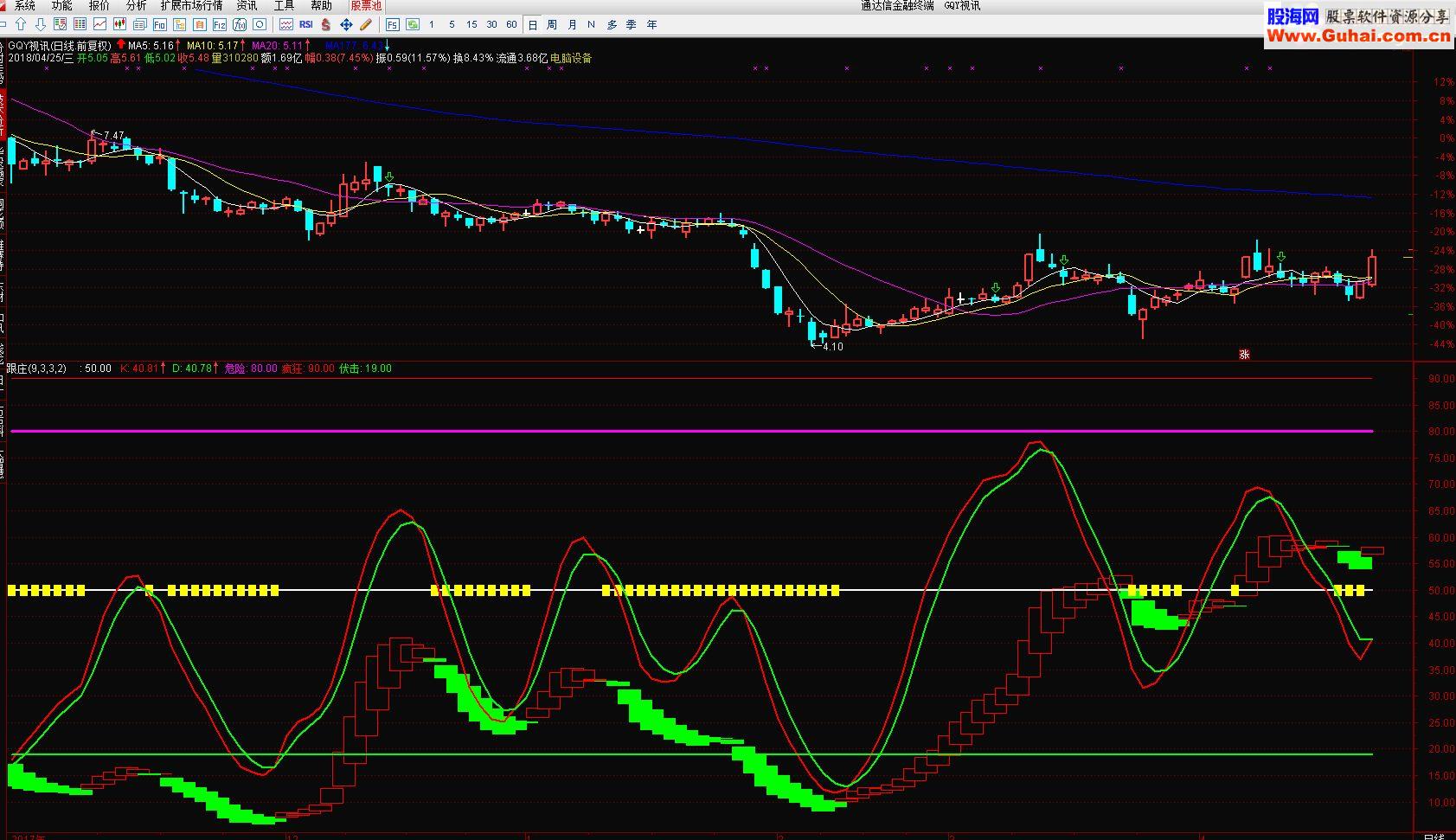Switch to the 股票池 tab
Image resolution: width=1456 pixels, height=840 pixels.
pos(366,6)
